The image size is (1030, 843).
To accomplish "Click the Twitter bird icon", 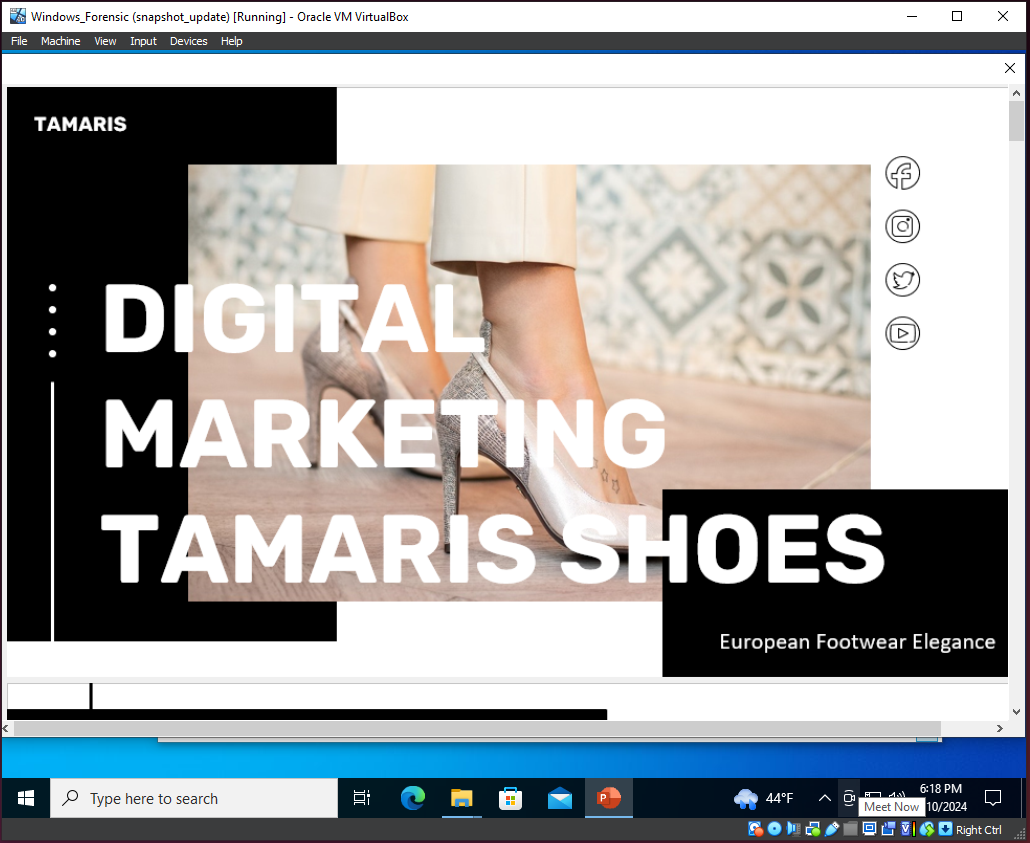I will (902, 280).
